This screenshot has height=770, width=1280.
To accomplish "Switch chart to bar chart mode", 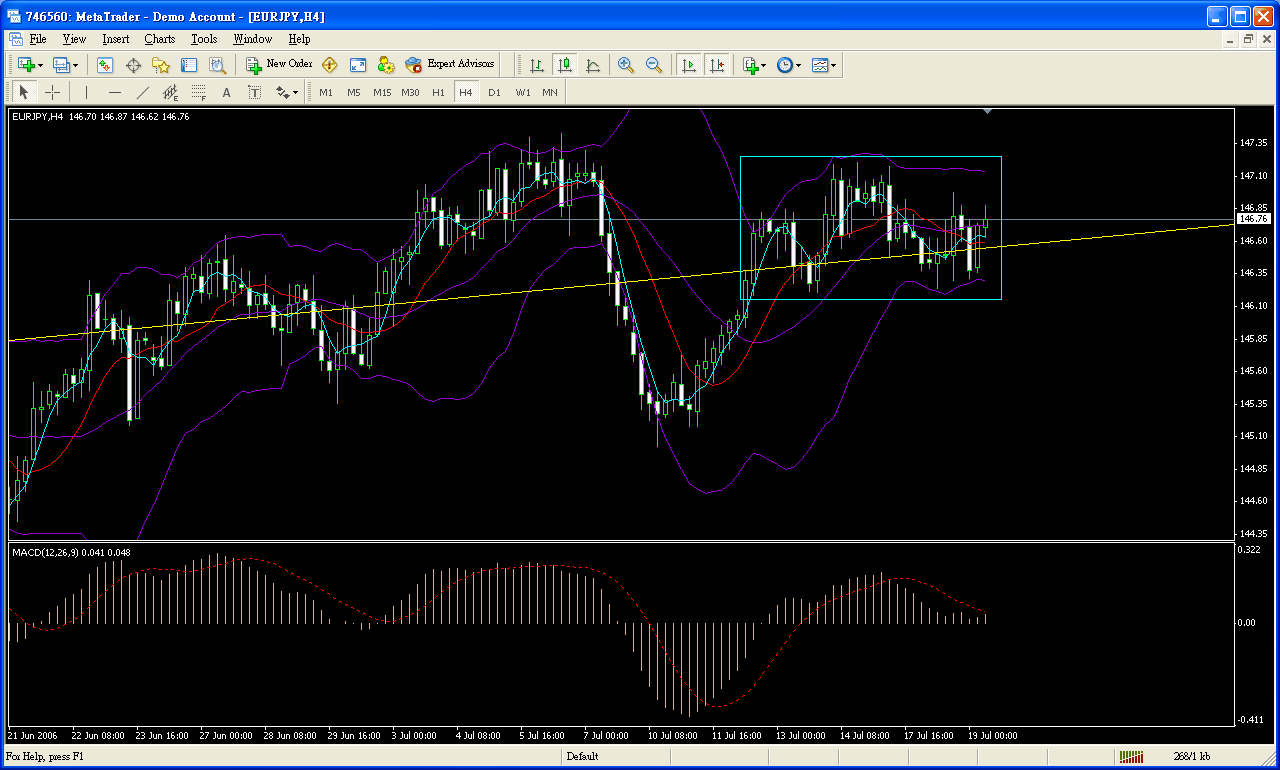I will point(537,65).
